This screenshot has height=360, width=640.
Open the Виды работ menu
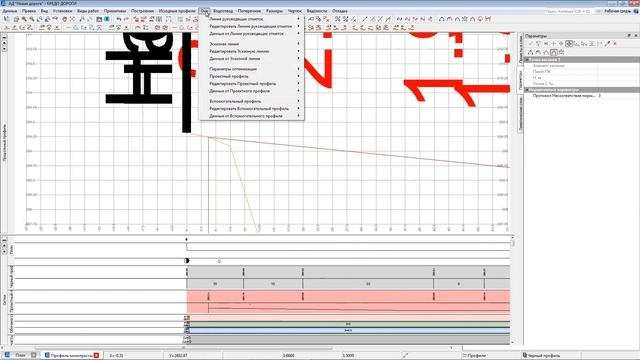click(88, 11)
